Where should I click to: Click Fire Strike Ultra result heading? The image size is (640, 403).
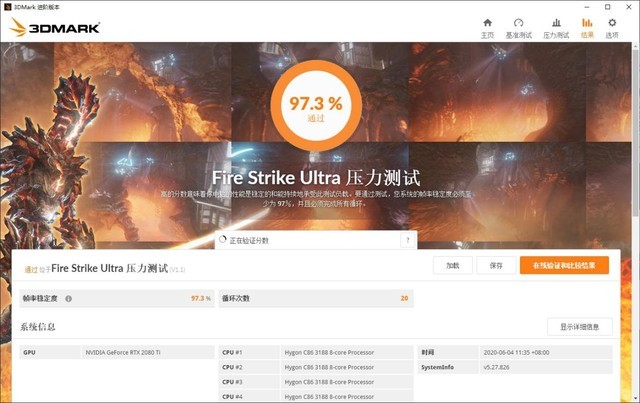point(109,268)
